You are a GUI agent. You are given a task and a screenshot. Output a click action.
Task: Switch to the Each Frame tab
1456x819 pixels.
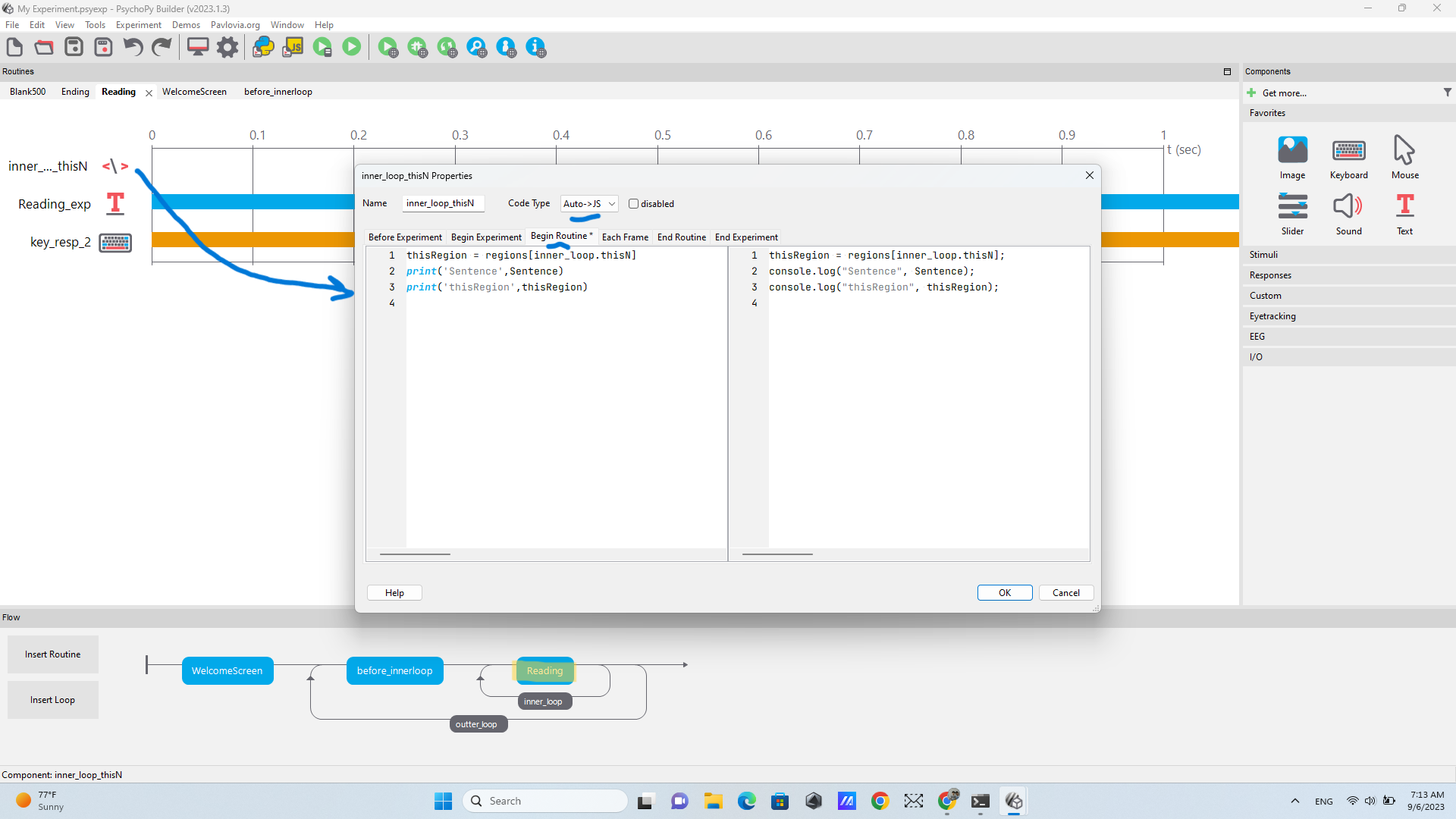[x=625, y=237]
